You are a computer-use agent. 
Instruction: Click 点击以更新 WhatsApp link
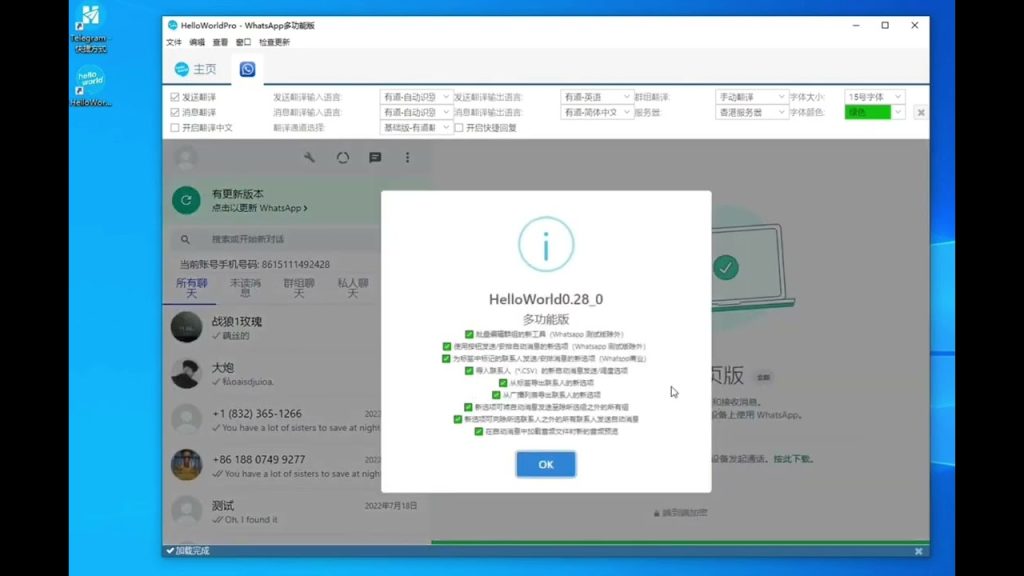pyautogui.click(x=259, y=208)
